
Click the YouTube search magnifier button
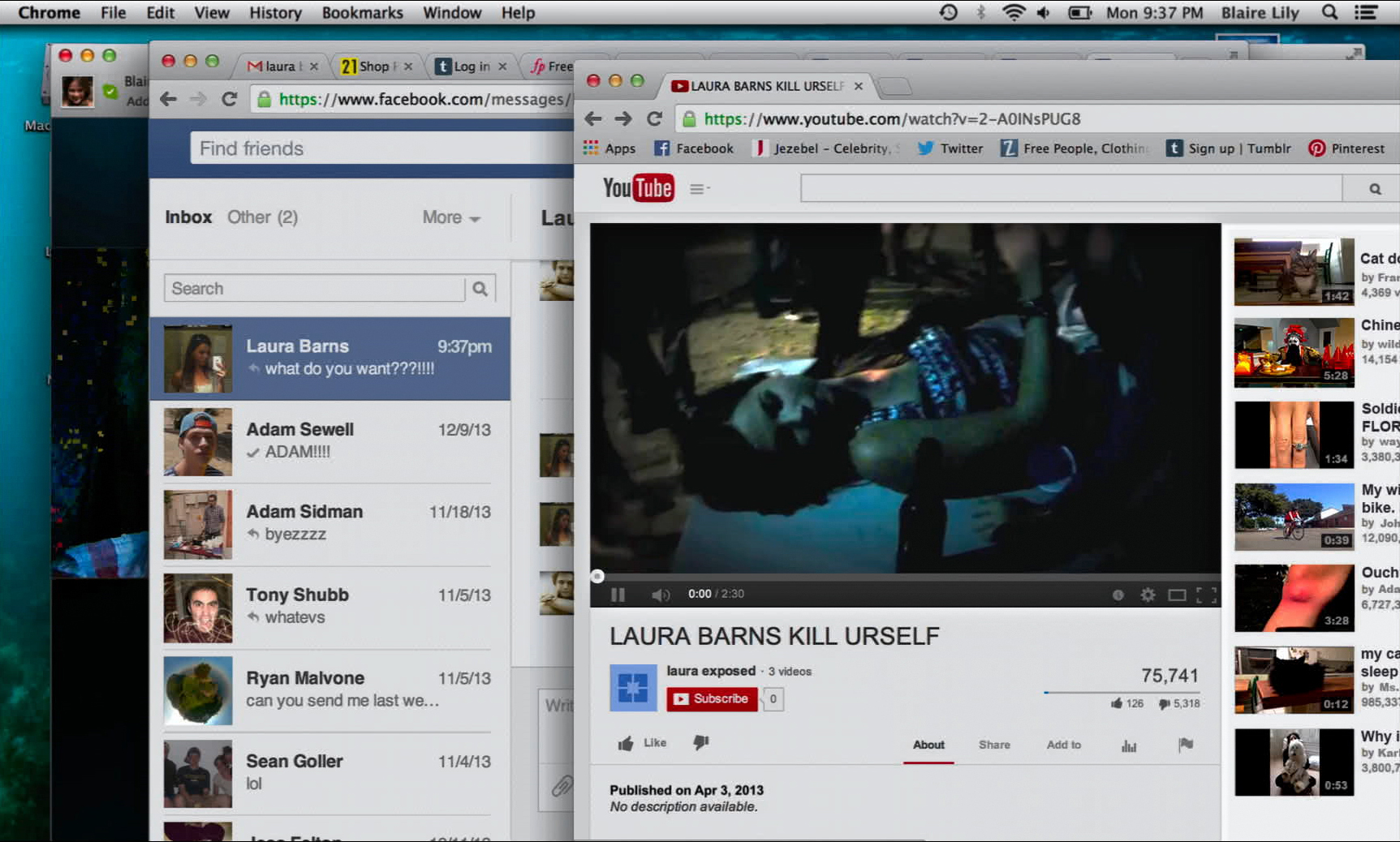(x=1374, y=189)
